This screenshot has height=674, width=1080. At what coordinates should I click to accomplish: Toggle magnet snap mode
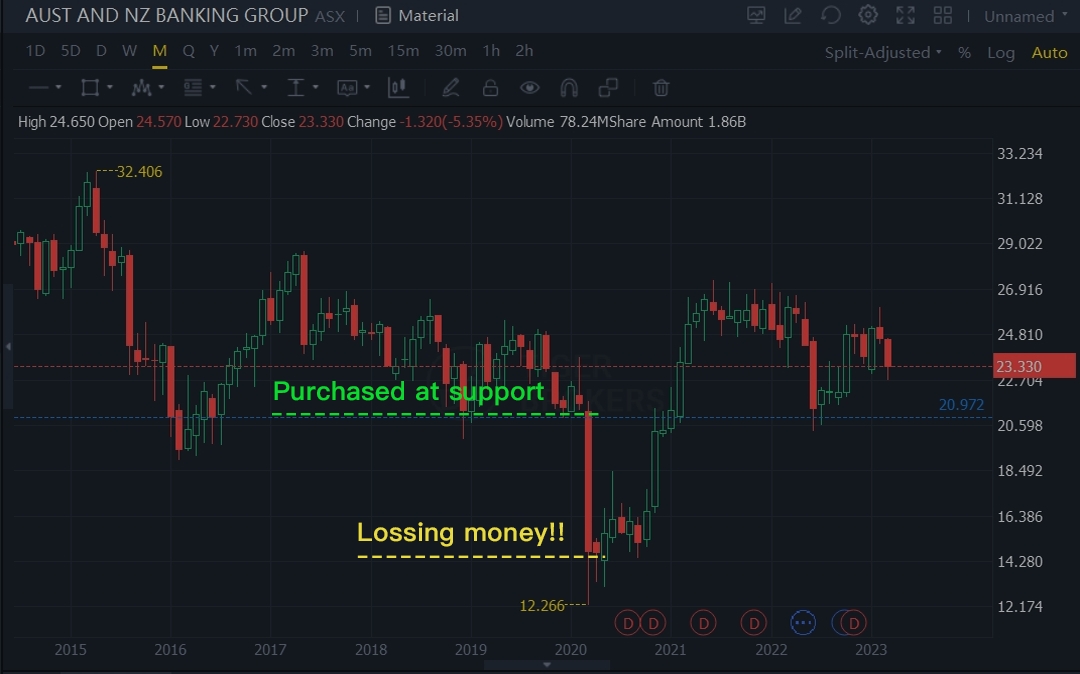(x=569, y=87)
